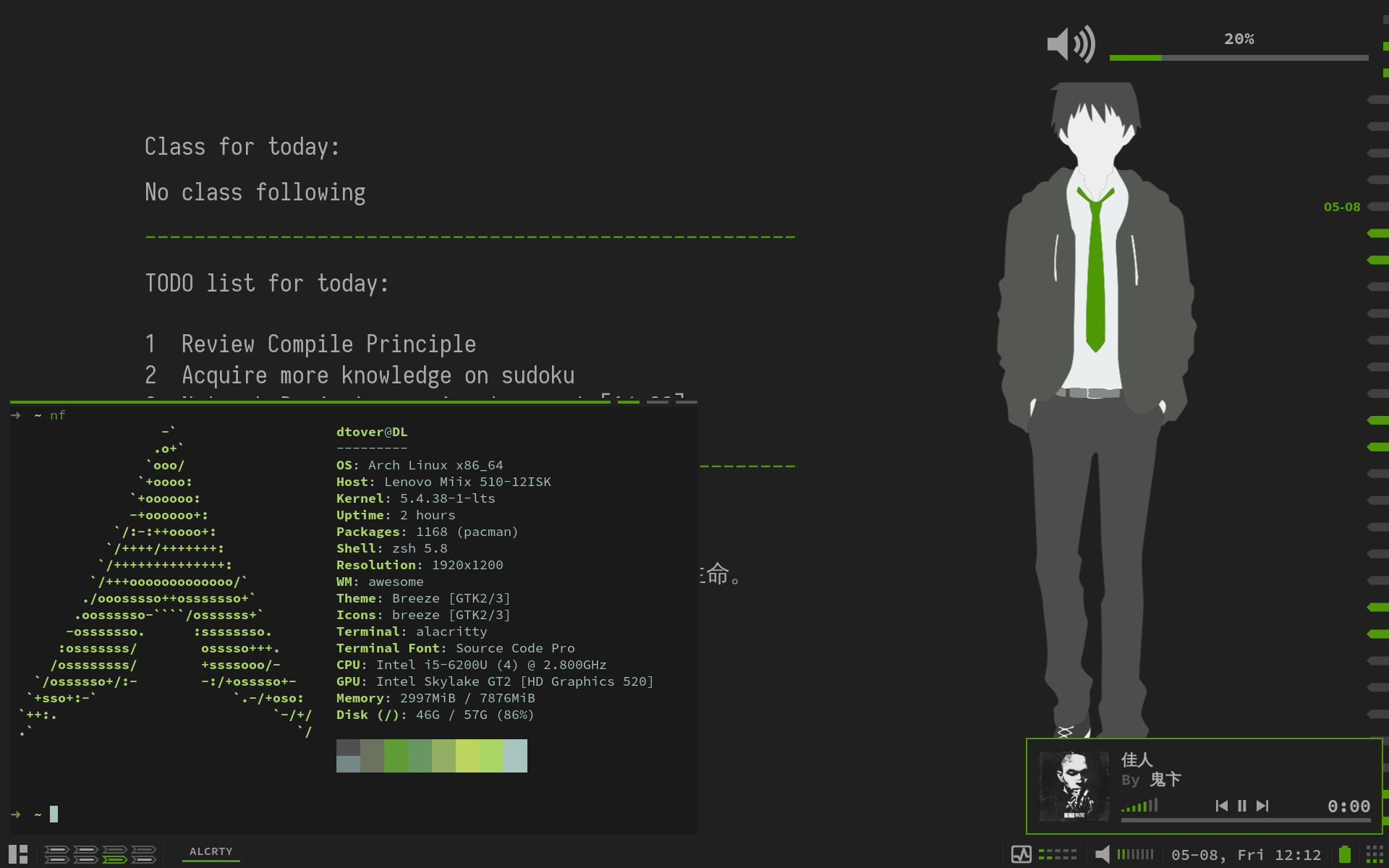Viewport: 1389px width, 868px height.
Task: Seek on the music progress bar
Action: point(1246,820)
